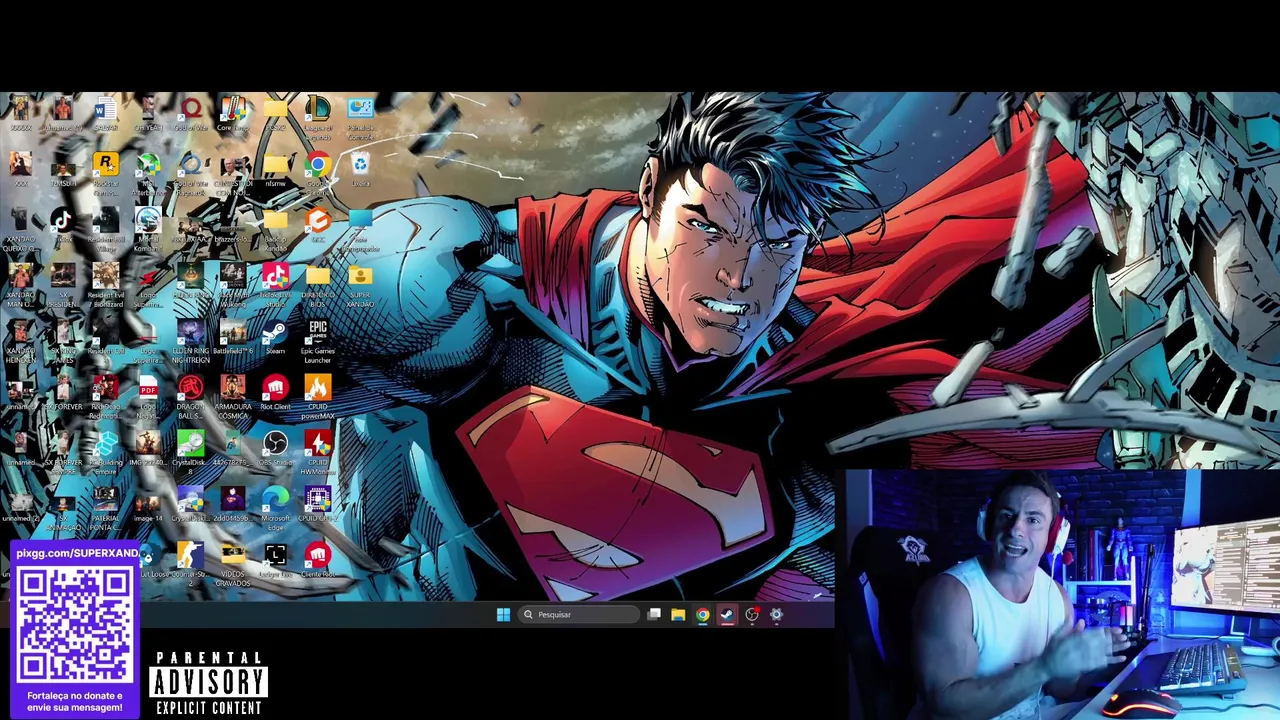The width and height of the screenshot is (1280, 720).
Task: Select the Epic Games Launcher shortcut
Action: tap(318, 342)
